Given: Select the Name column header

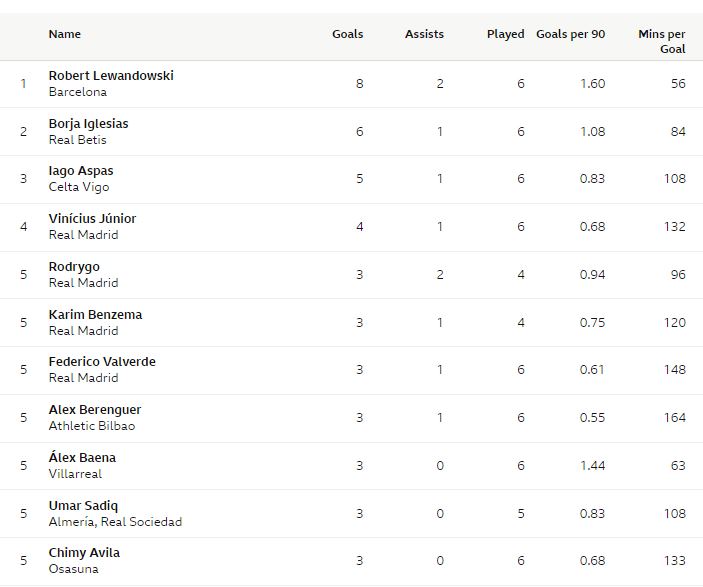Looking at the screenshot, I should click(x=65, y=34).
